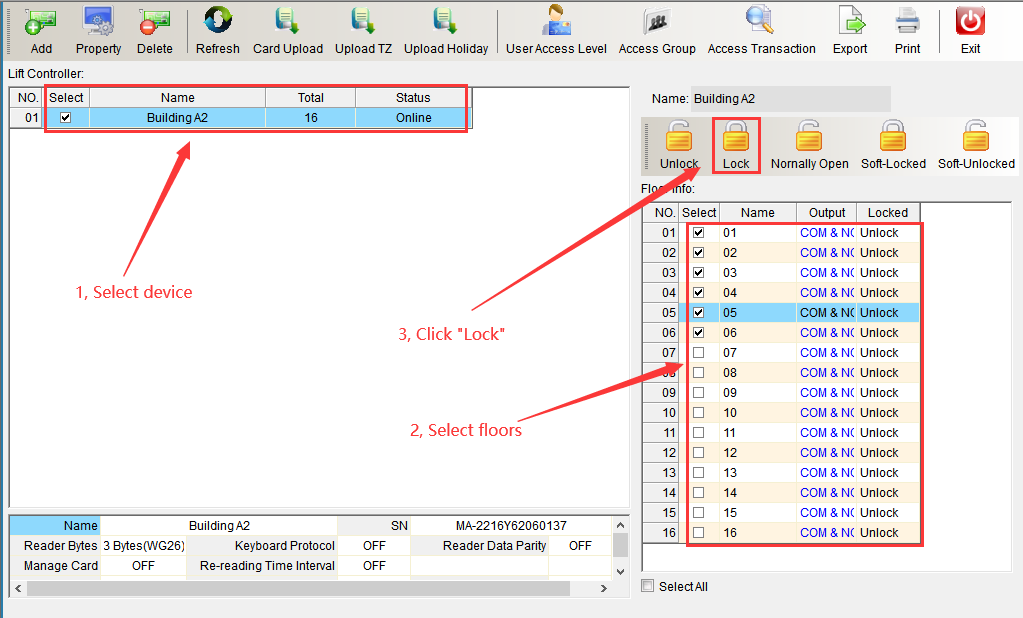This screenshot has height=618, width=1023.
Task: Uncheck the floor 01 checkbox
Action: 699,233
